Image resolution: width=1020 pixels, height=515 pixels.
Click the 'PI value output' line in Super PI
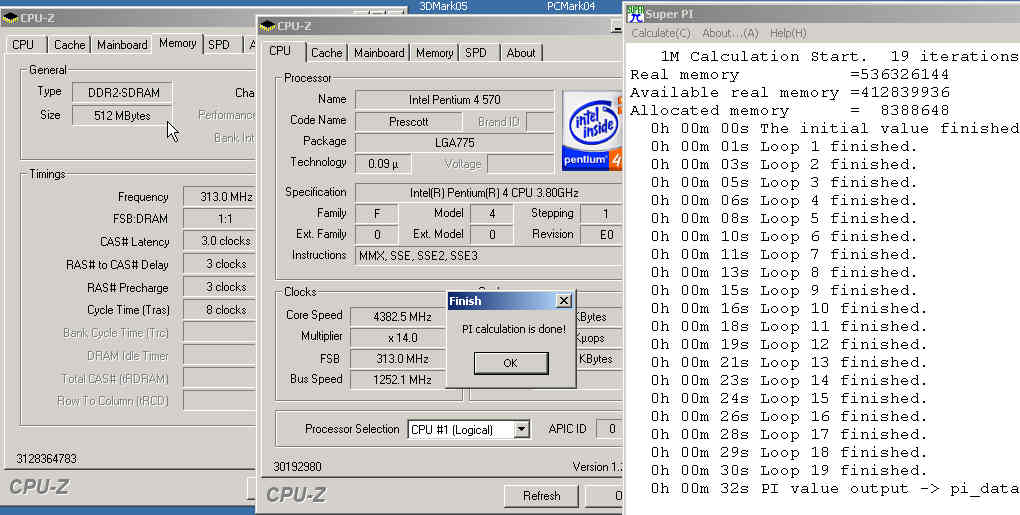coord(835,488)
